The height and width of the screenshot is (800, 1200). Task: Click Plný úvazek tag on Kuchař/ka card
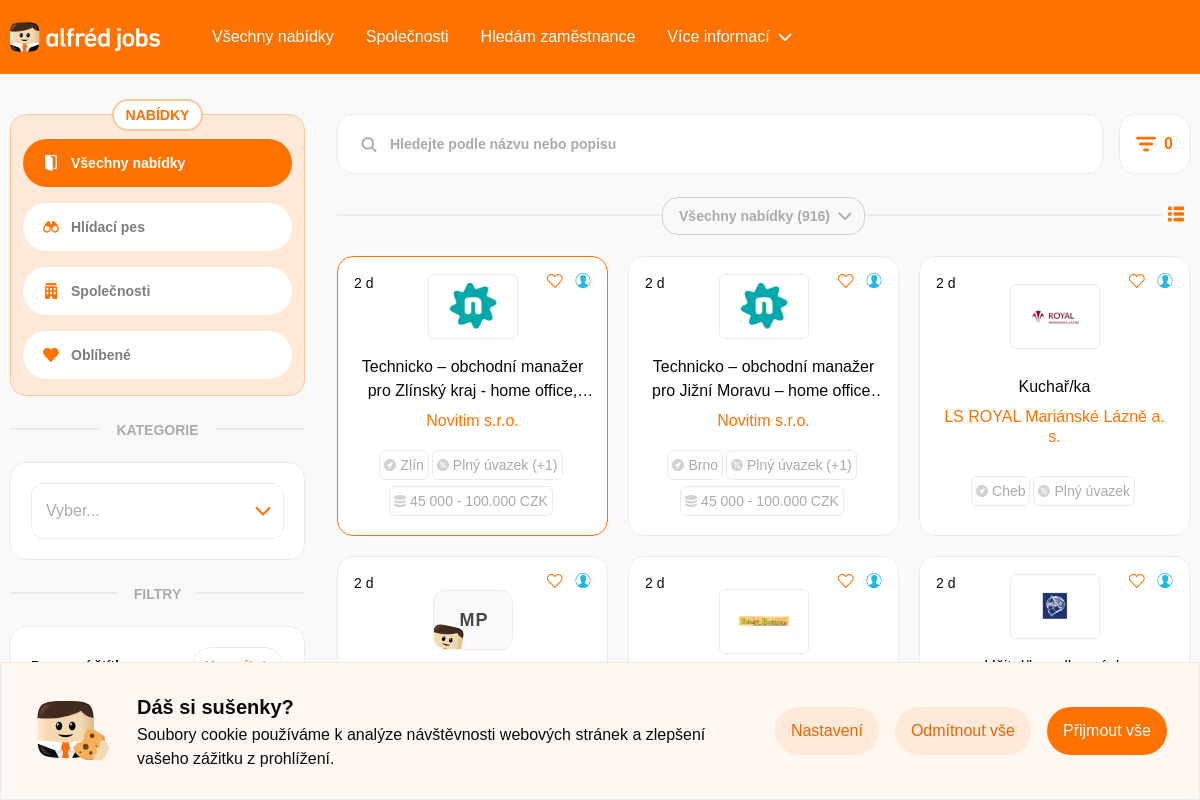[1084, 491]
